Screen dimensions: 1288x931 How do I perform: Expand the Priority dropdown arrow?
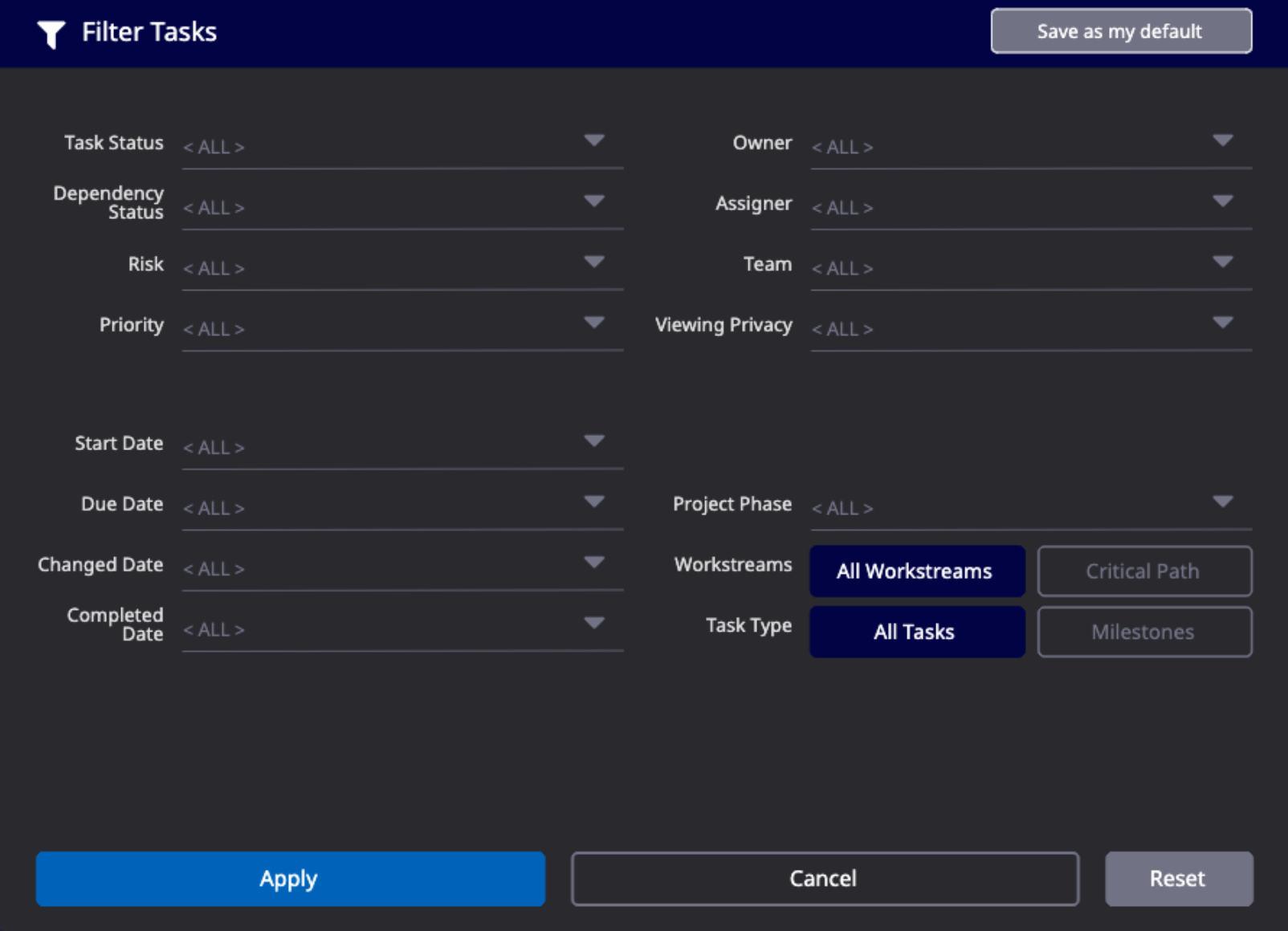tap(594, 323)
